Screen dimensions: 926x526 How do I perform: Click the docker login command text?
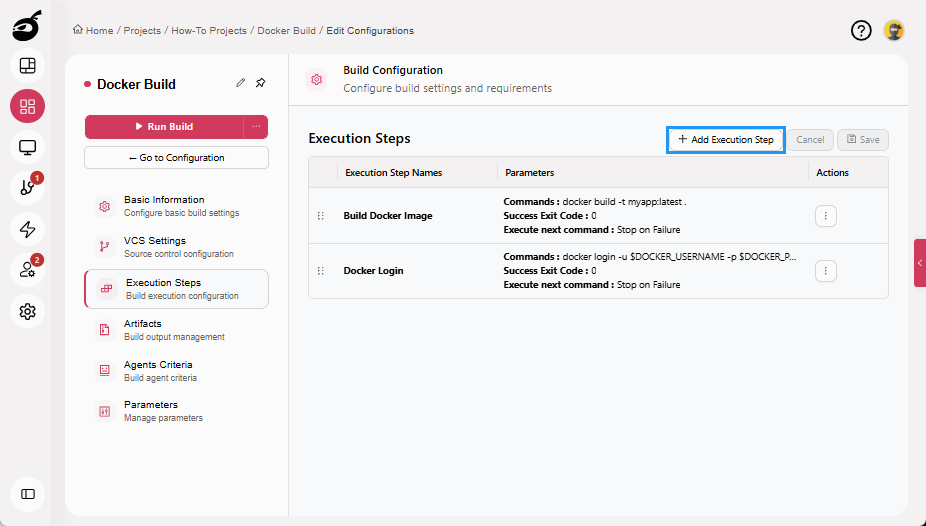679,257
